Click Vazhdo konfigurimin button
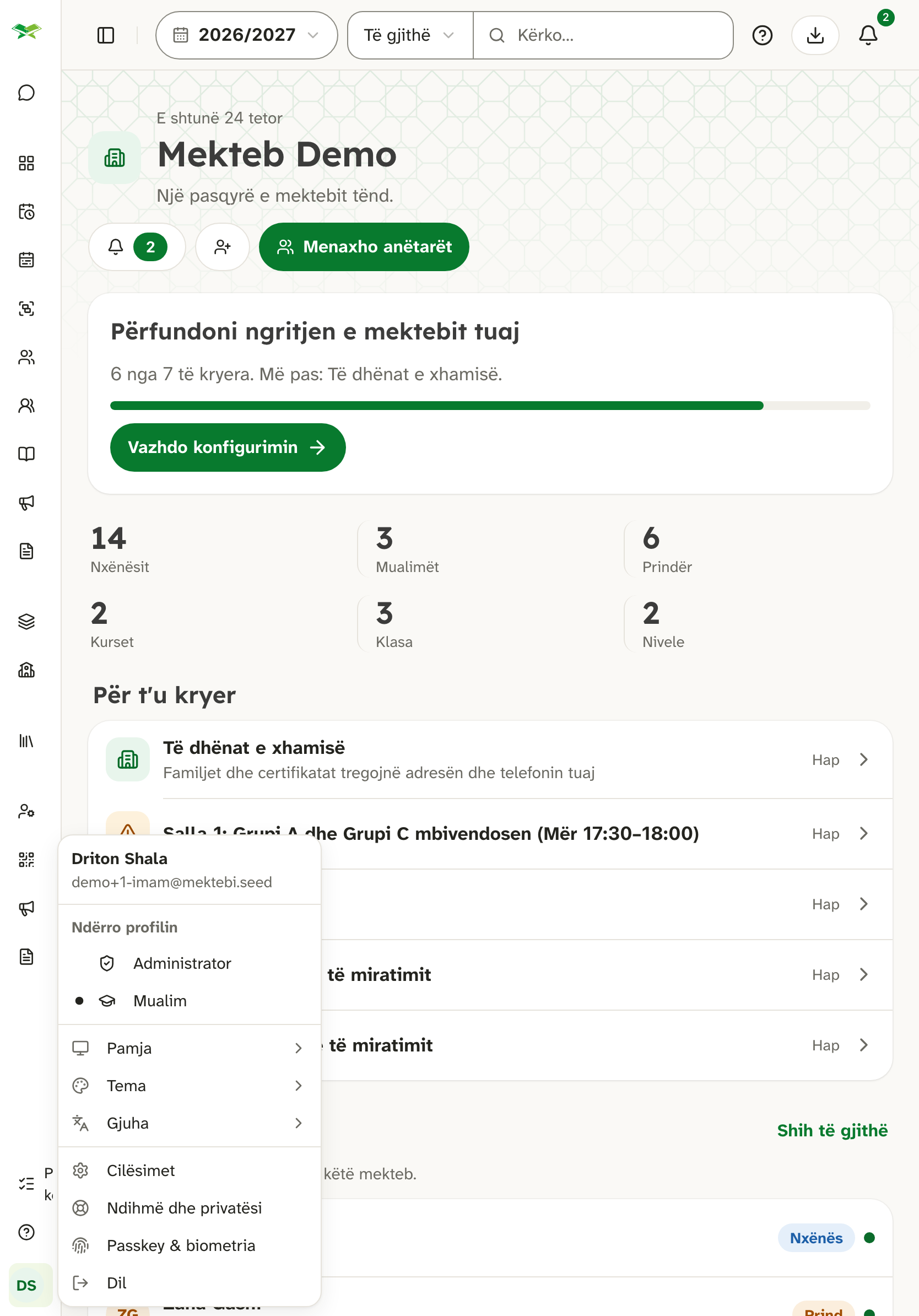 (228, 447)
